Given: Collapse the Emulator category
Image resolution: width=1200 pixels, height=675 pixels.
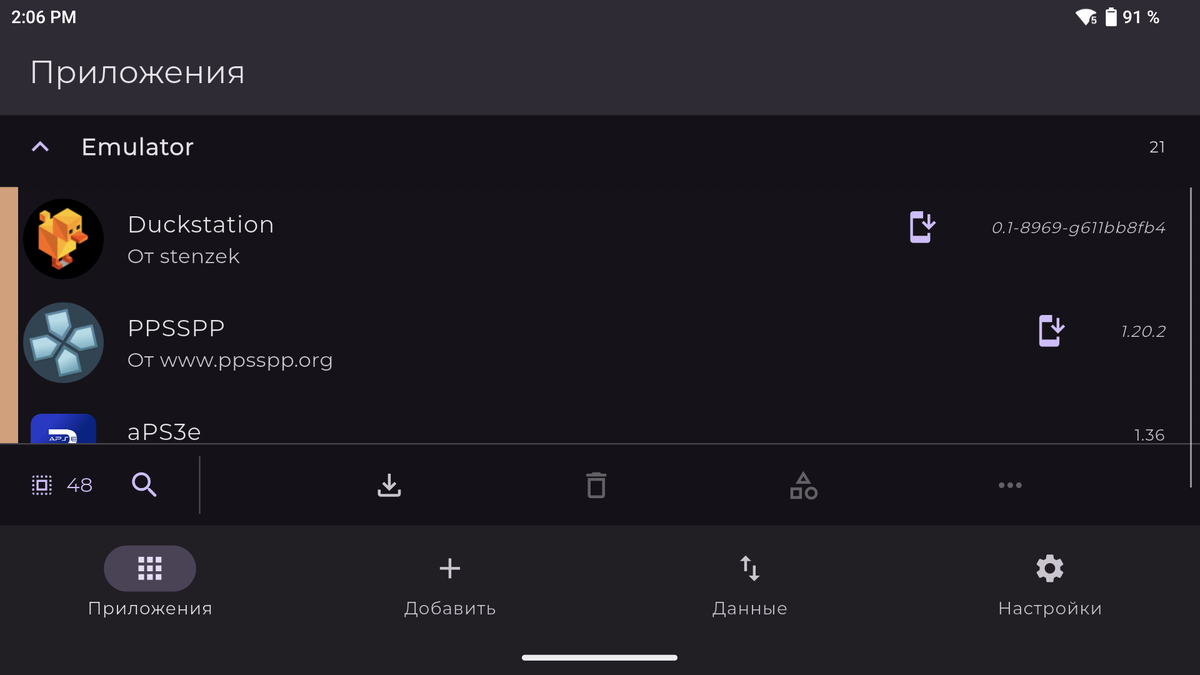Looking at the screenshot, I should pos(39,147).
